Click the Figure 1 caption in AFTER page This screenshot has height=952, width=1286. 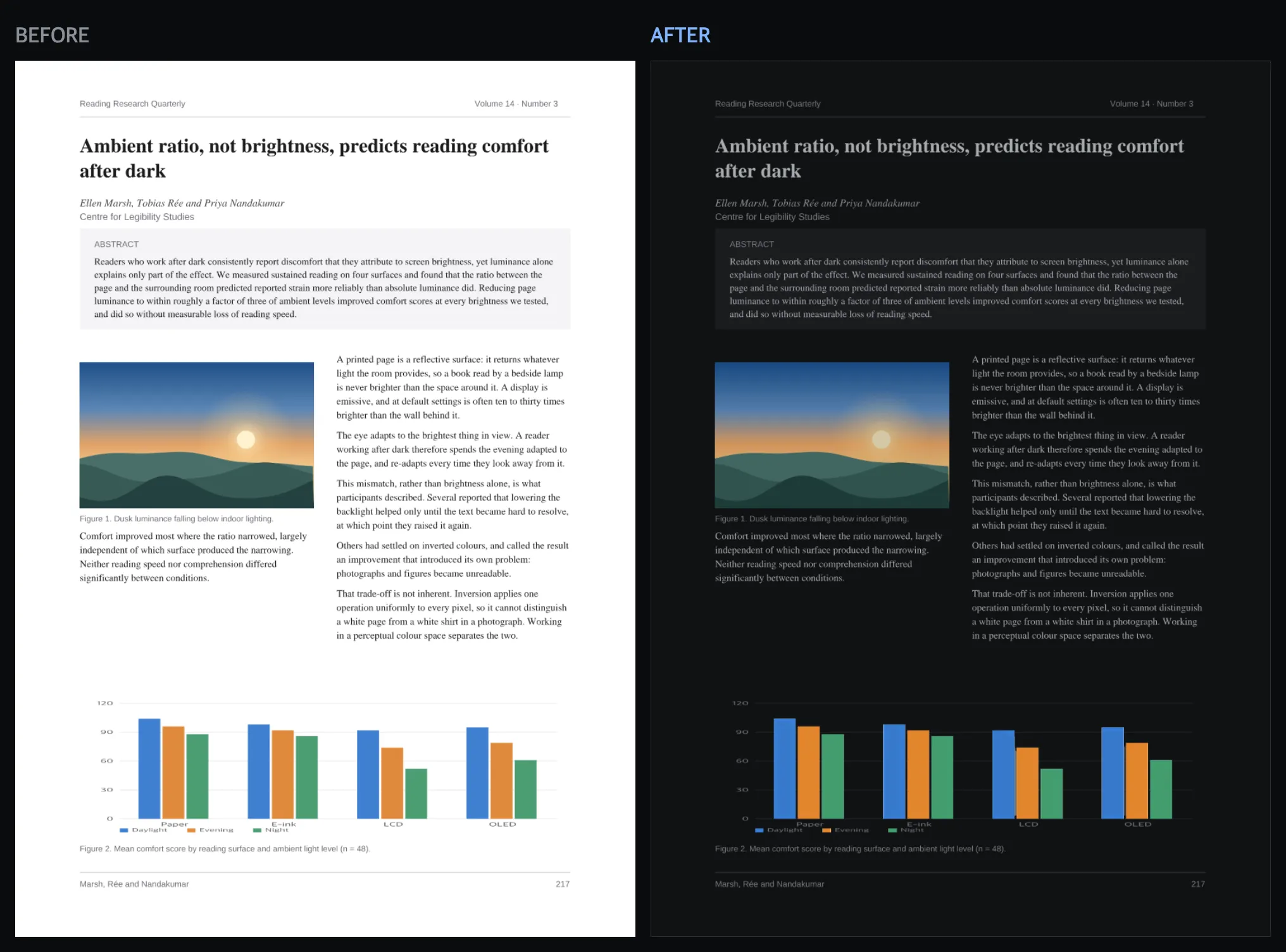pos(812,519)
